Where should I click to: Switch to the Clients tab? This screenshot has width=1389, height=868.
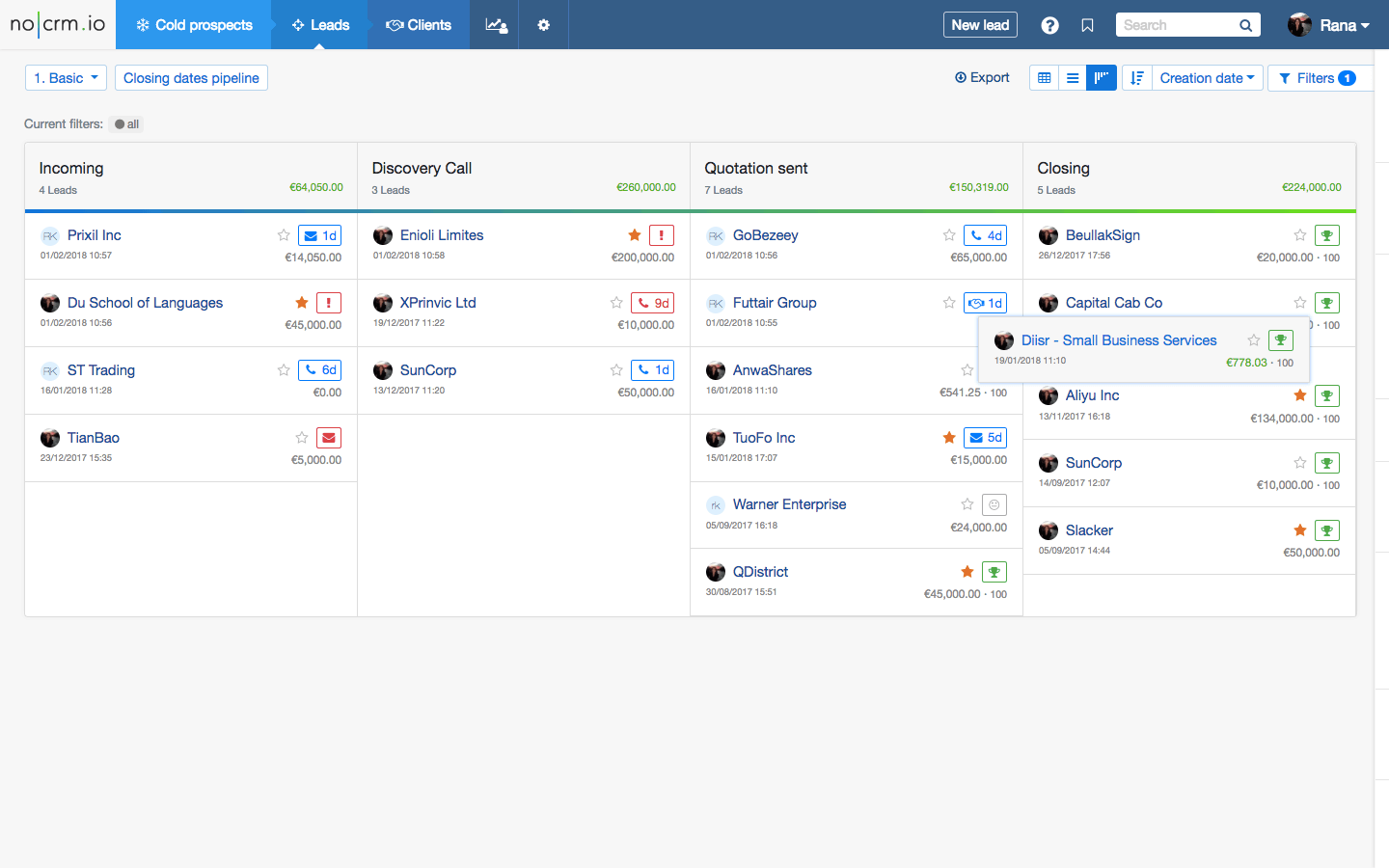tap(419, 25)
